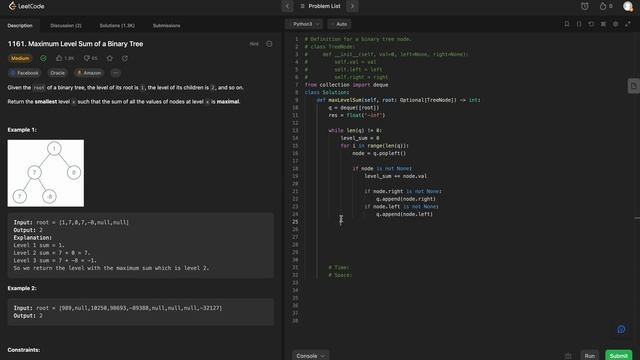Open the editor shortcuts icon
This screenshot has width=640, height=360.
coord(603,24)
